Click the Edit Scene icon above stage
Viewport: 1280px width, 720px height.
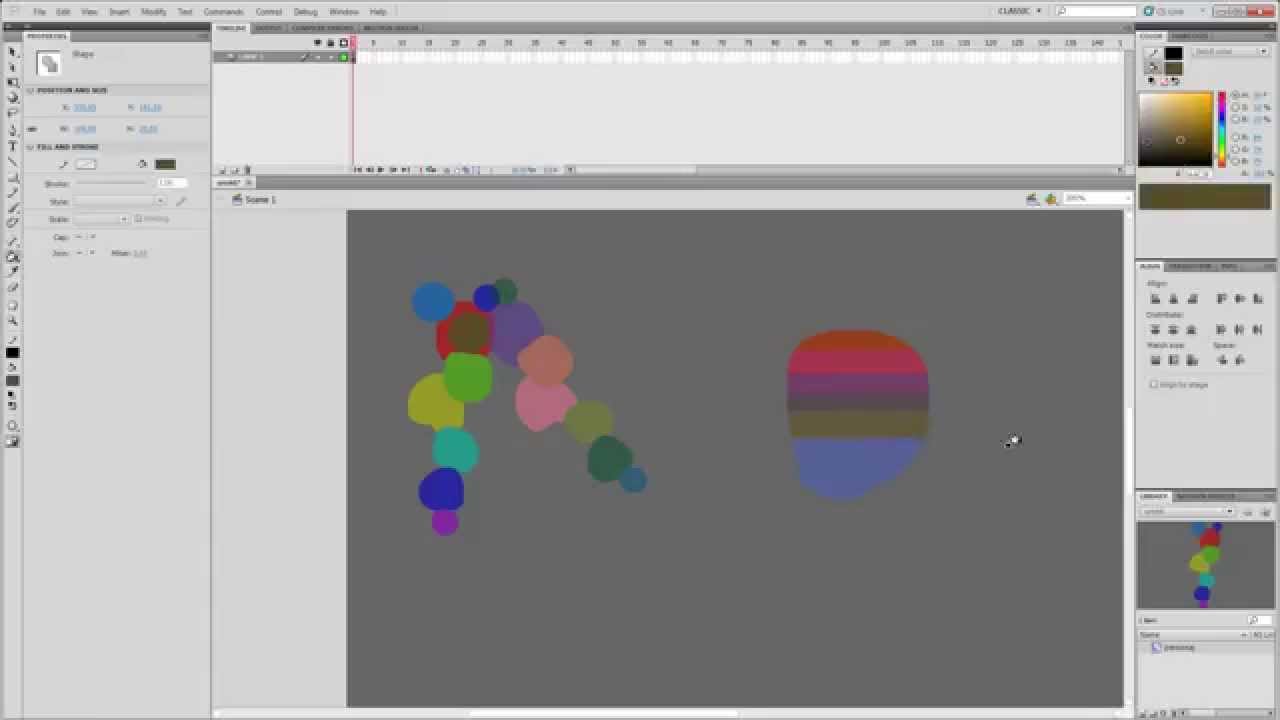coord(1032,199)
